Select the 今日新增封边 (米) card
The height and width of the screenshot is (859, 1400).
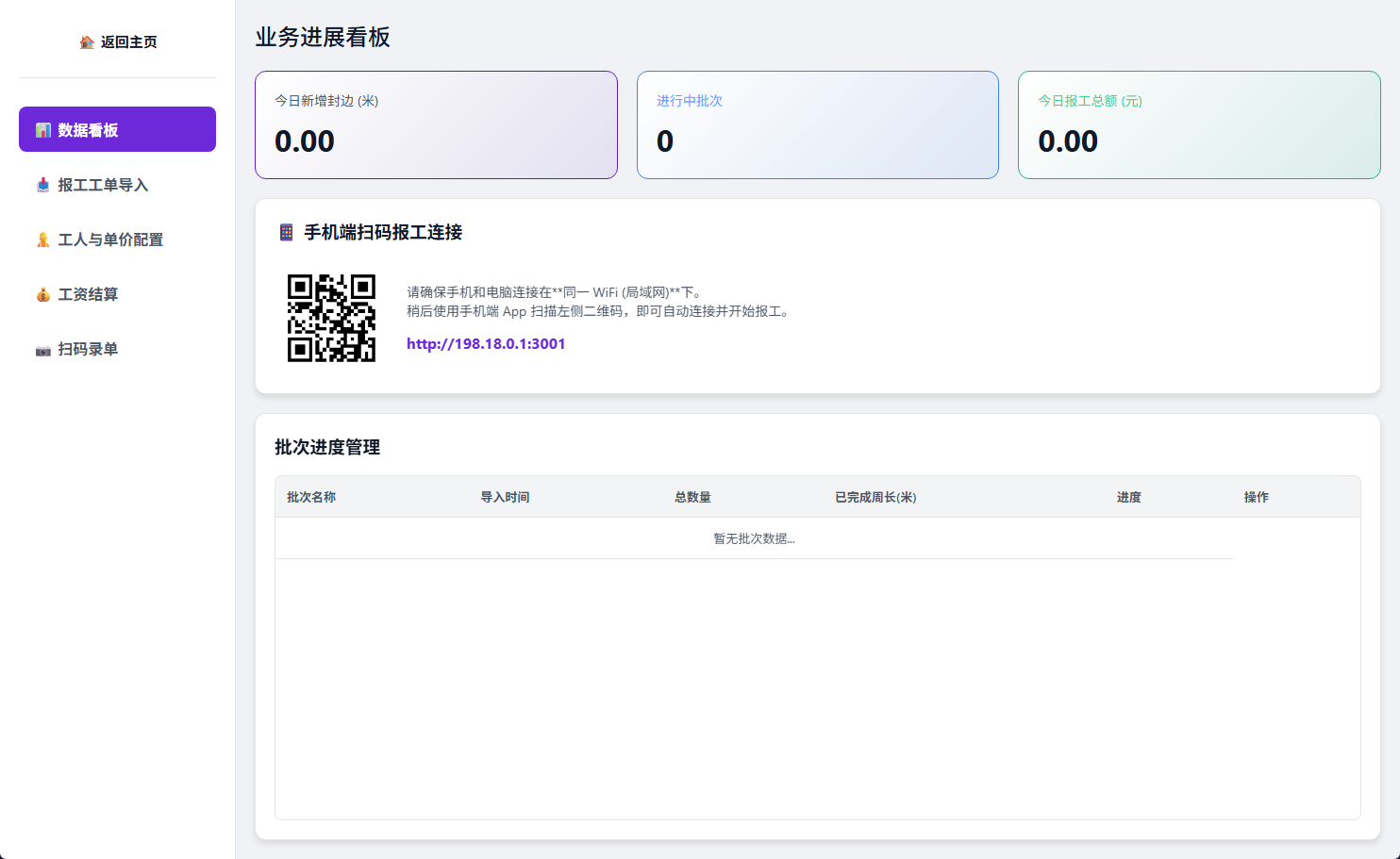[436, 124]
